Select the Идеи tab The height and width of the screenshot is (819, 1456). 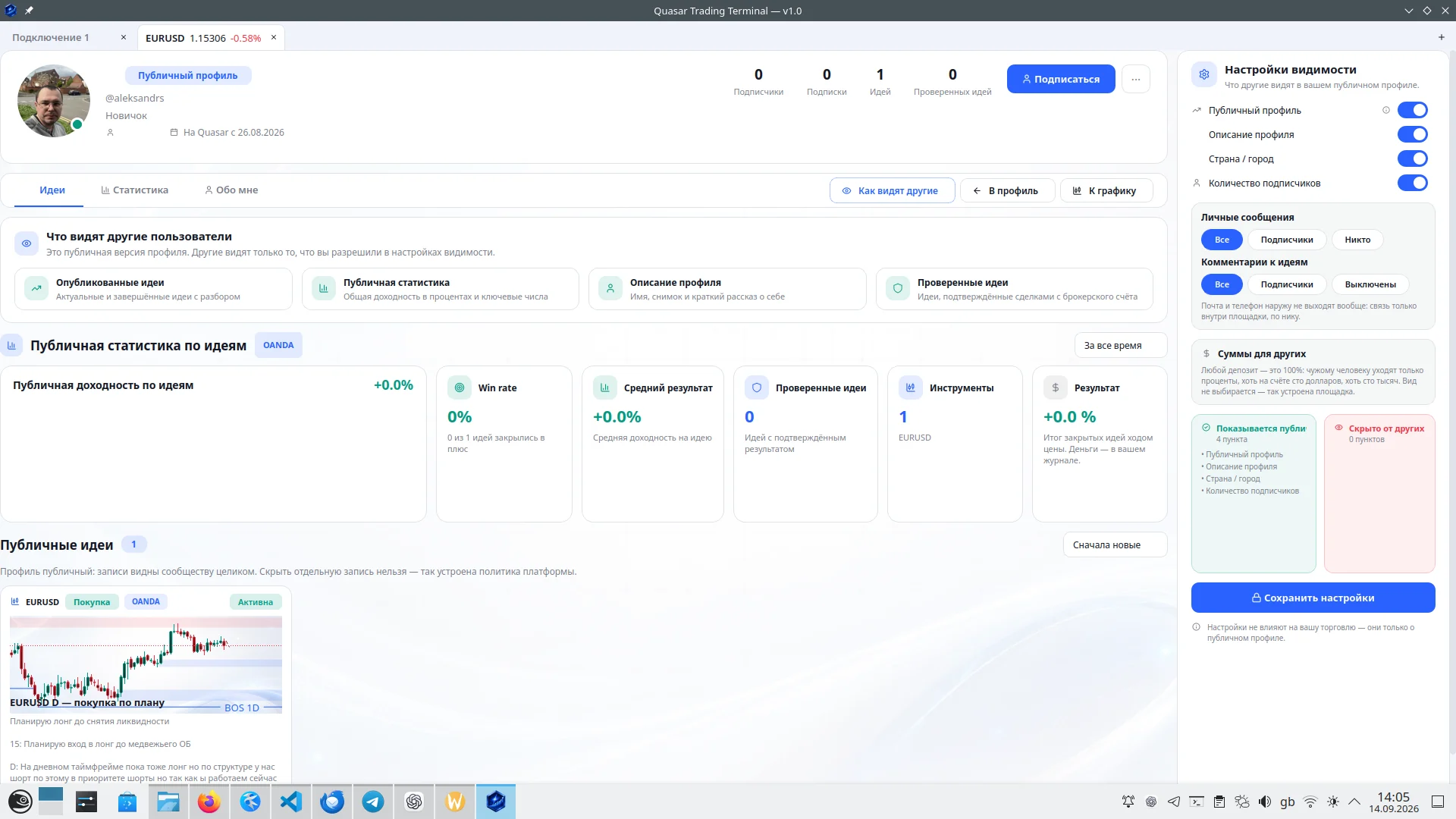(52, 190)
